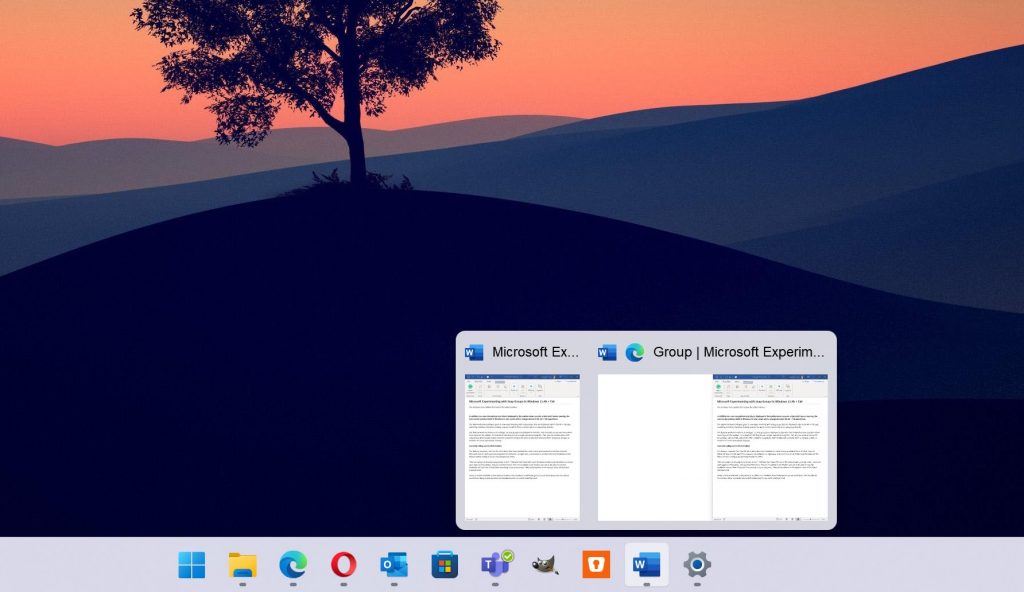Screen dimensions: 1024x592
Task: Click the "Group | Microsoft Experim..." title label
Action: point(740,352)
